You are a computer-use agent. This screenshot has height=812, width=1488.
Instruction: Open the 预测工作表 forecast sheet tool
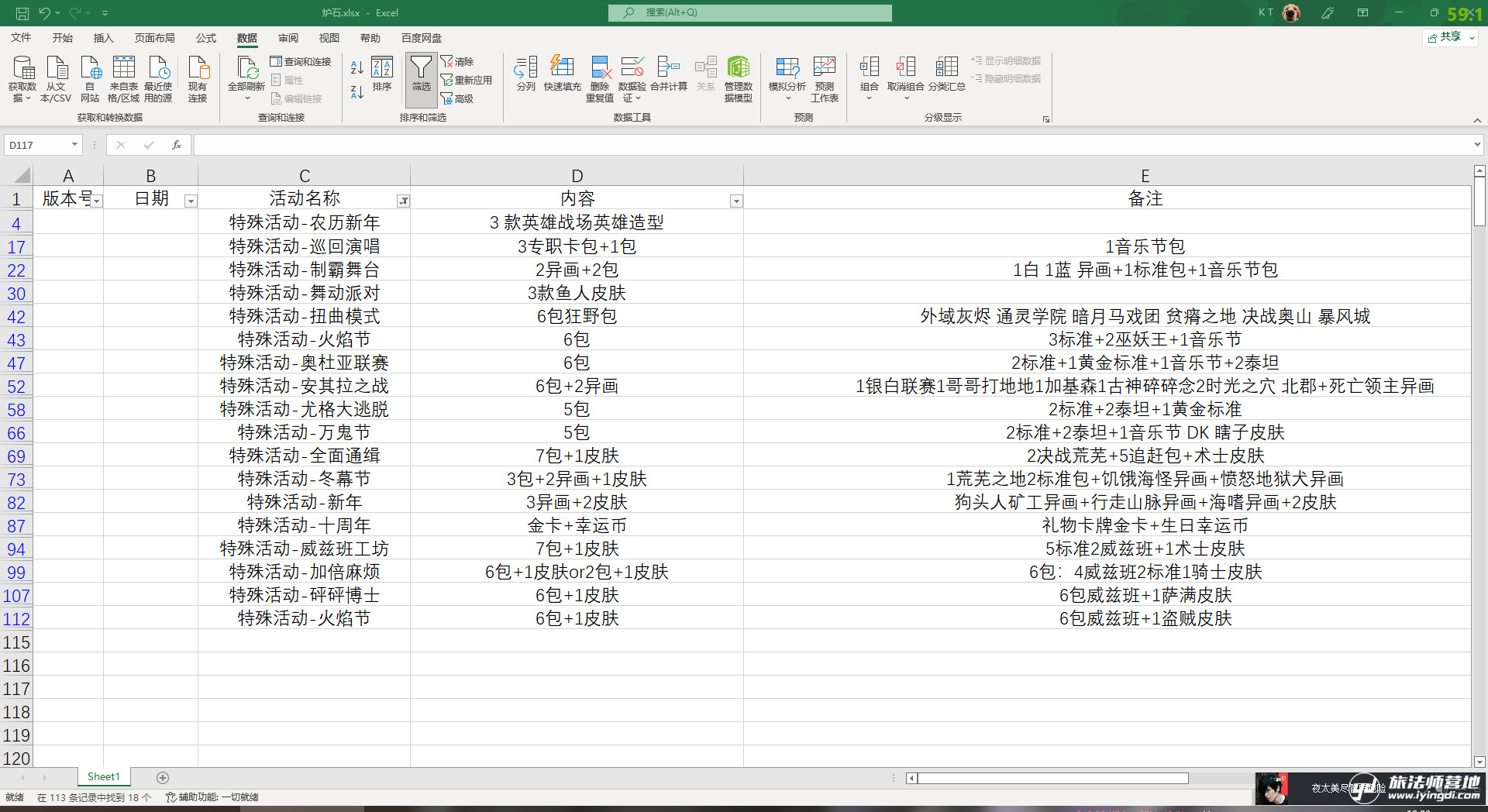point(824,78)
